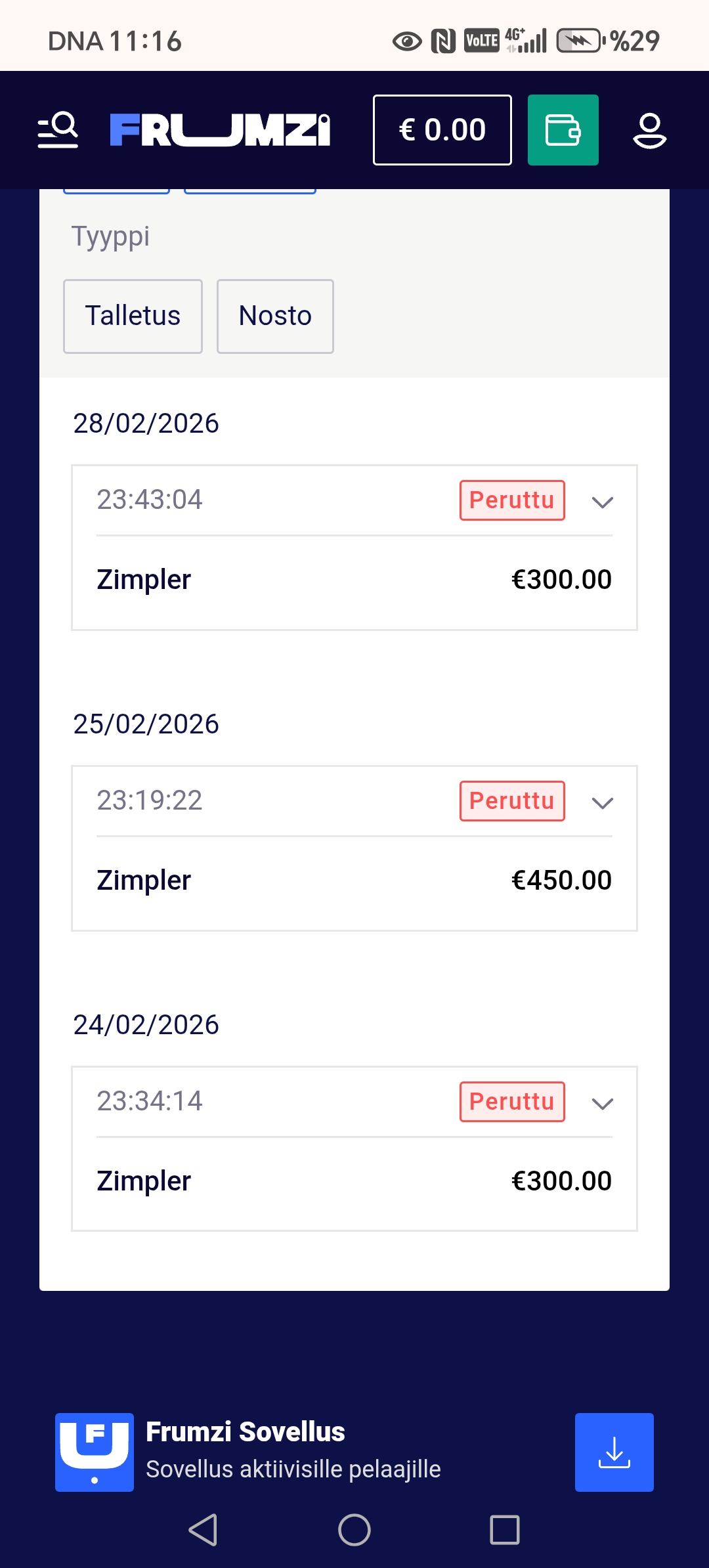Tap the Frumzi Sovellus app icon
Image resolution: width=709 pixels, height=1568 pixels.
95,1452
